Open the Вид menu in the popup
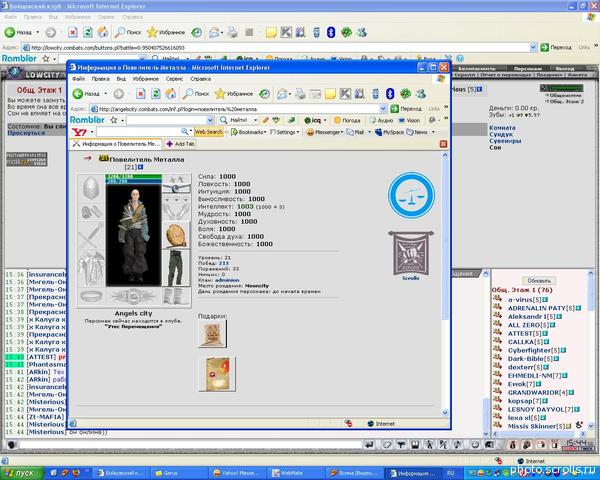 [x=121, y=79]
